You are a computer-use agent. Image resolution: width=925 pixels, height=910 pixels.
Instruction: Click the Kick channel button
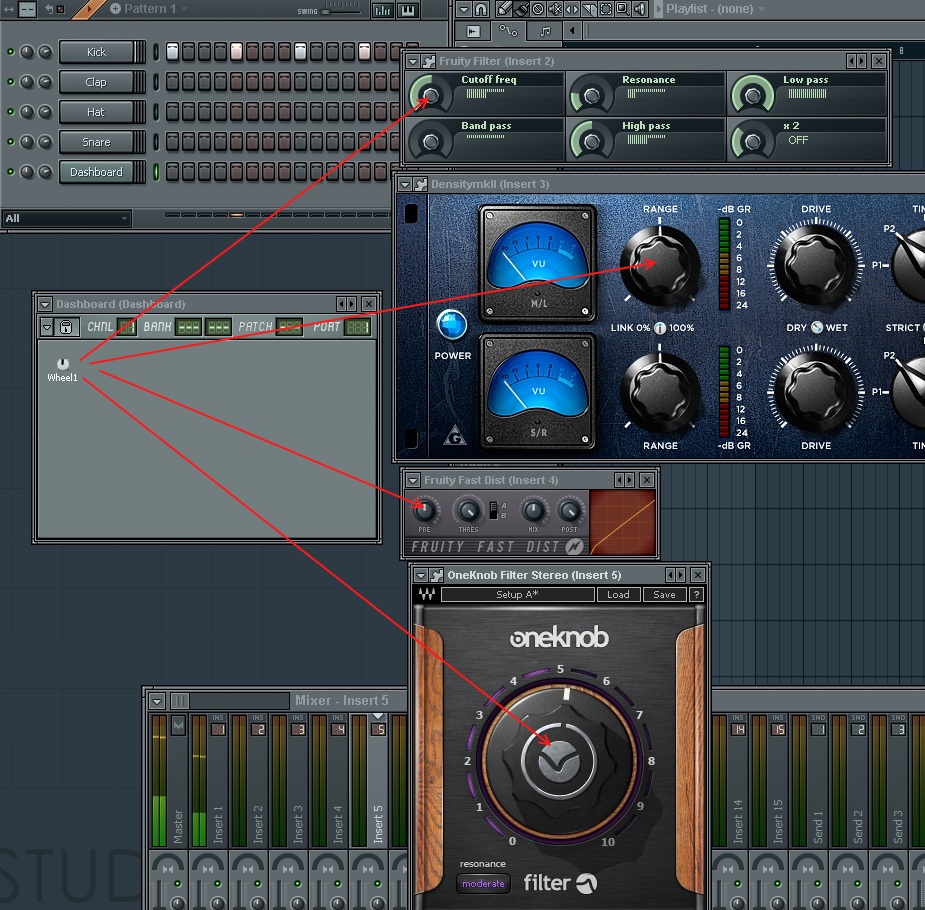(x=96, y=52)
